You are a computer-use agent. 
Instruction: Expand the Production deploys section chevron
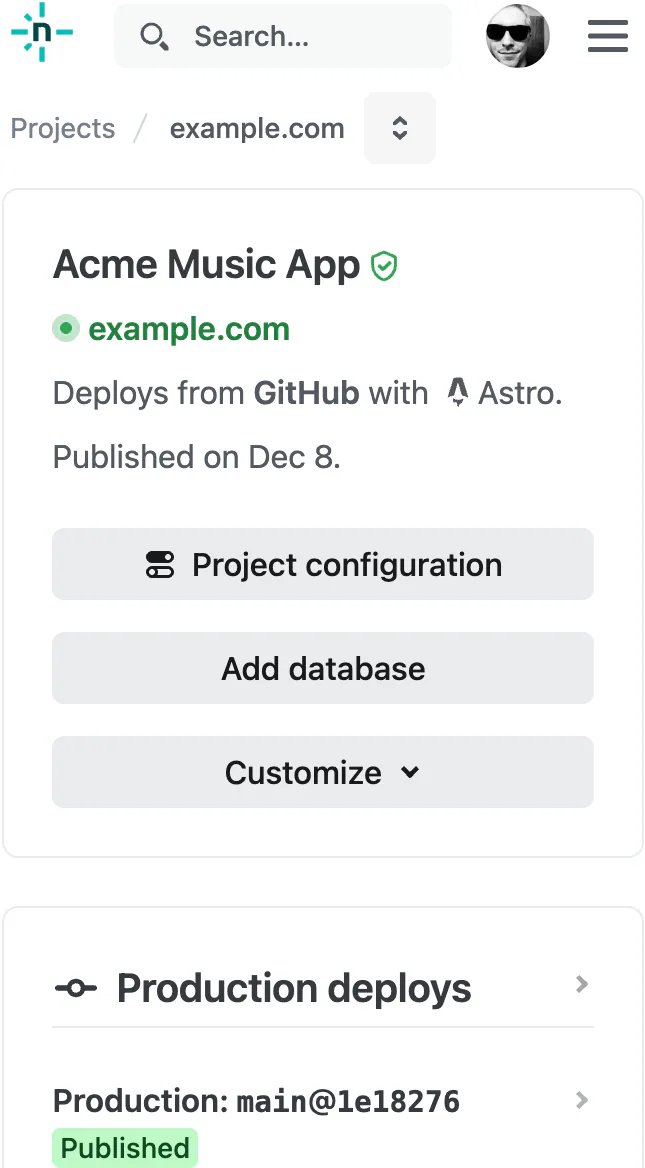(581, 985)
